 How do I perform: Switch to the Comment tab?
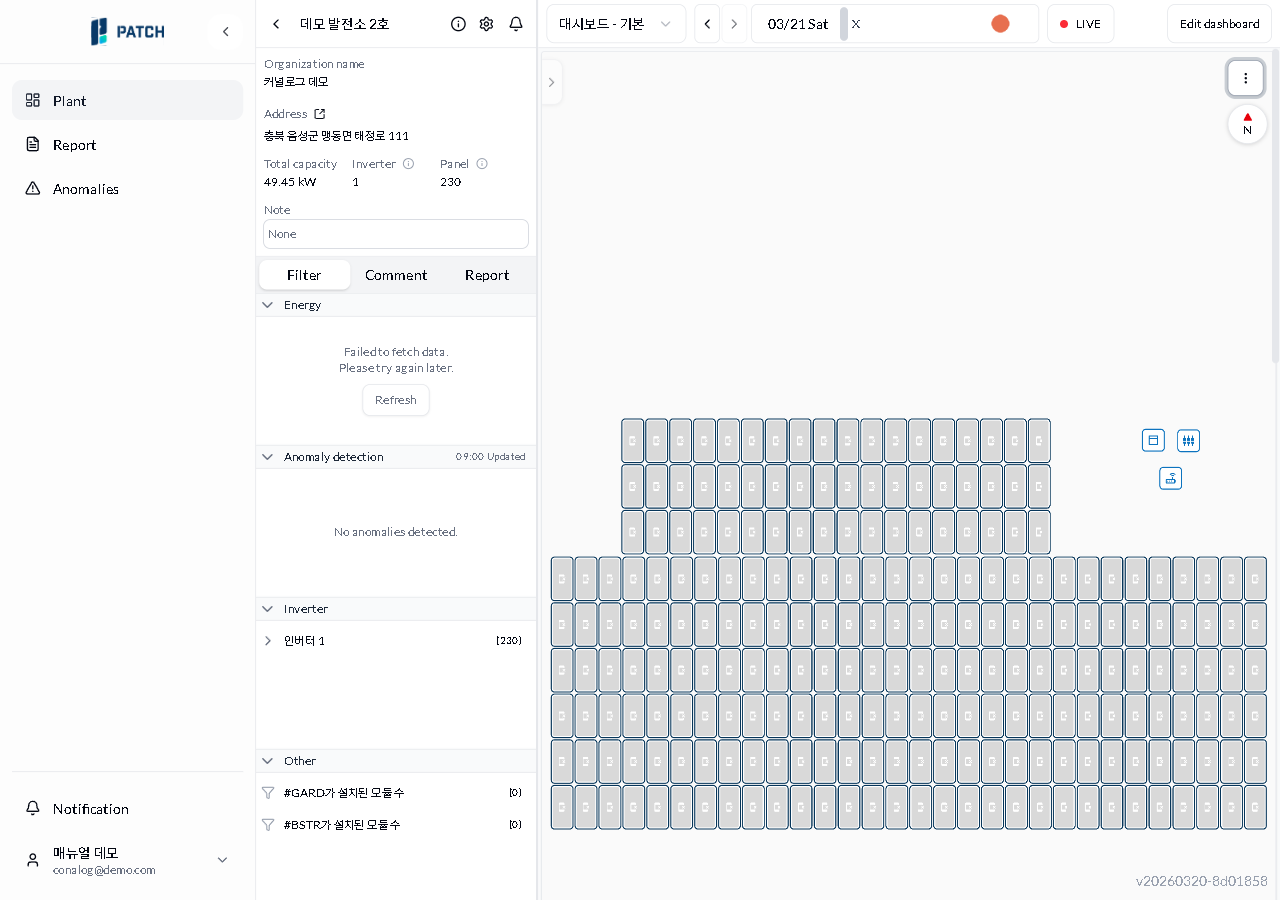pyautogui.click(x=396, y=275)
